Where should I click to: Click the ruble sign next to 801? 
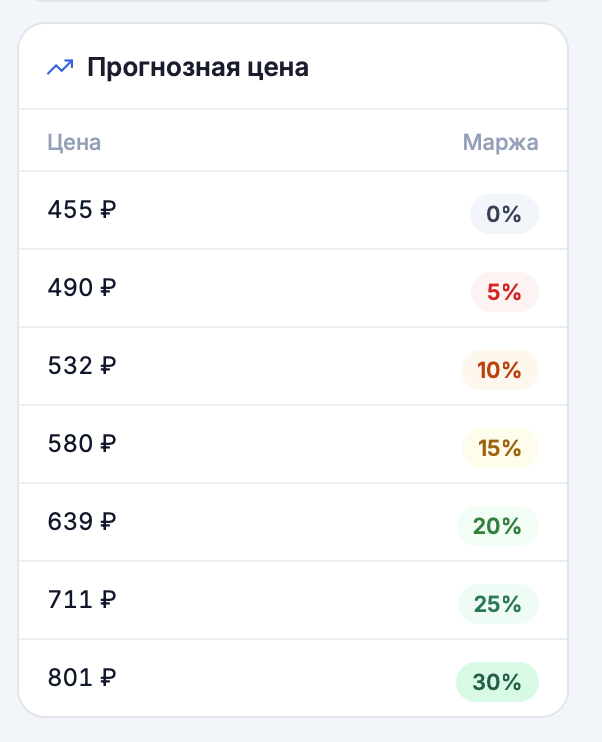pyautogui.click(x=108, y=678)
